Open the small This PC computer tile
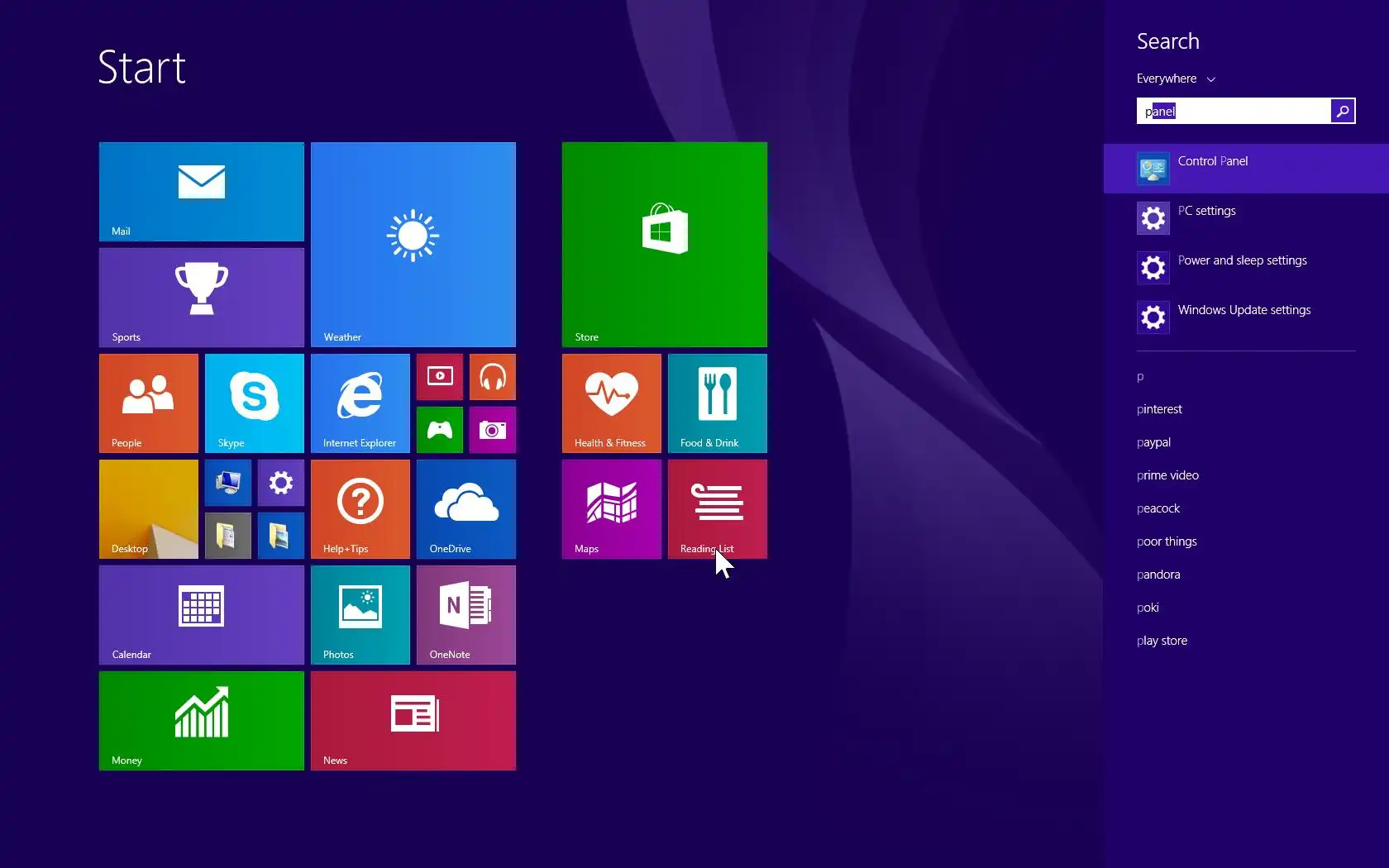 pos(228,483)
